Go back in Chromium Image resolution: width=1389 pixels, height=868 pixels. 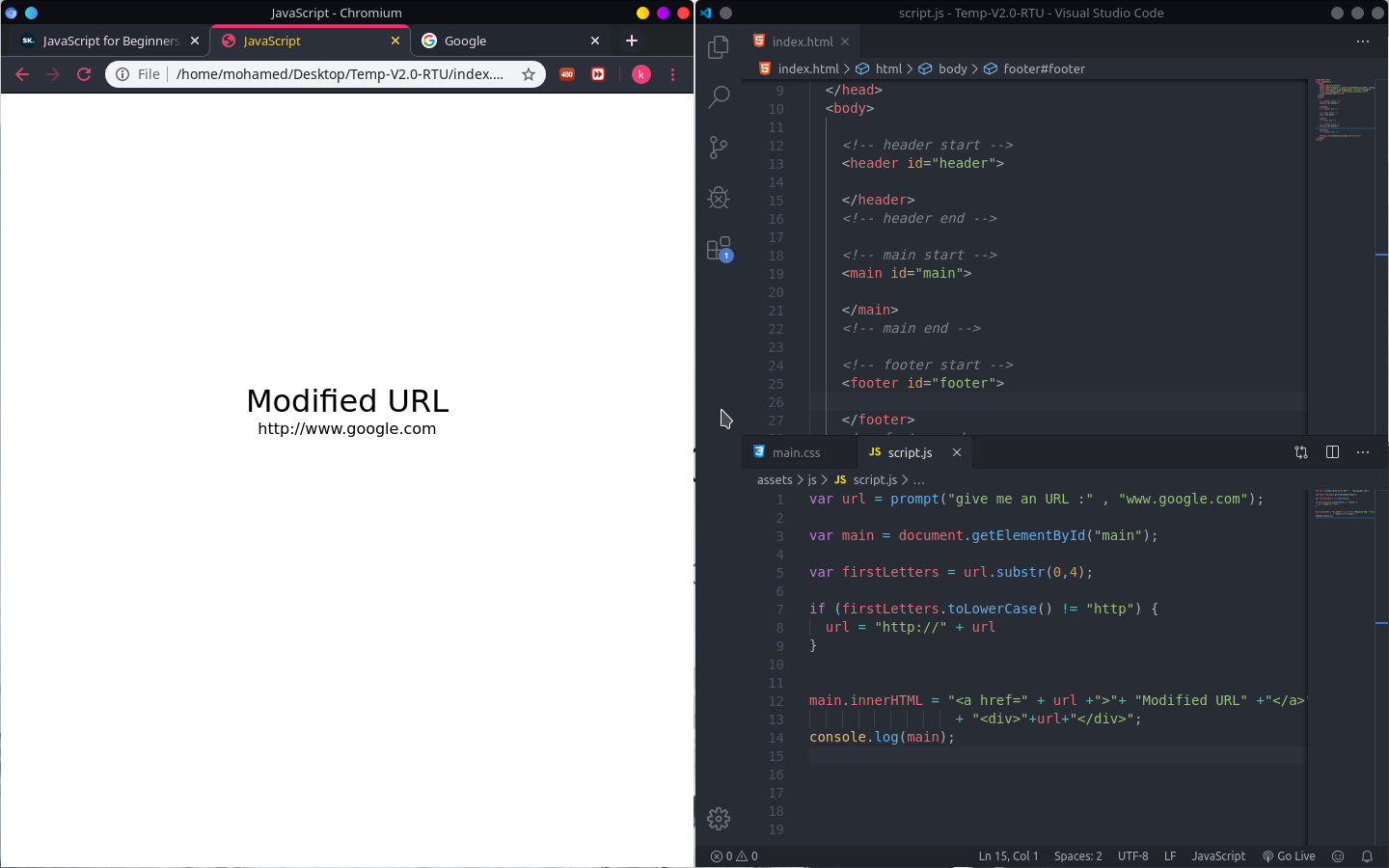(x=22, y=74)
